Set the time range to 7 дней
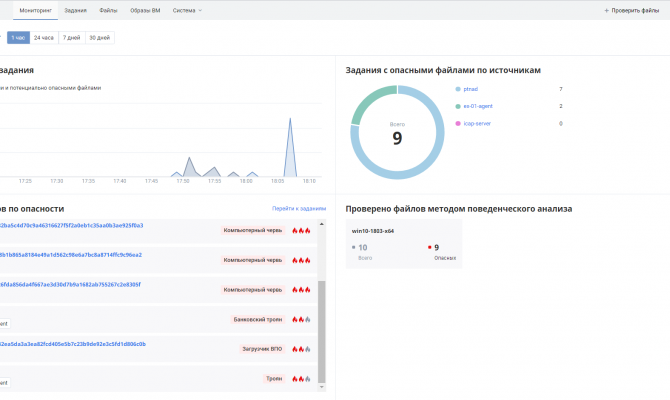670x400 pixels. pyautogui.click(x=71, y=37)
